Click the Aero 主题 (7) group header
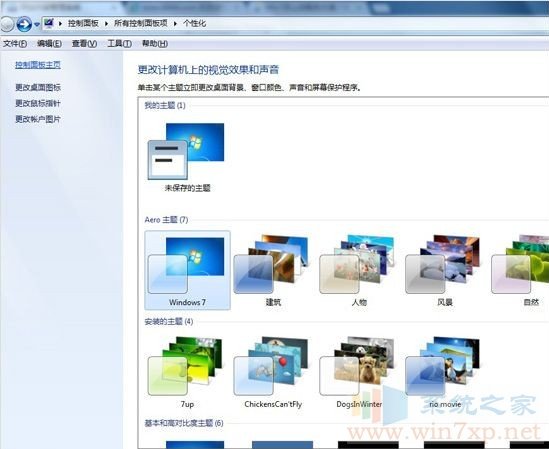The image size is (549, 449). click(x=166, y=220)
